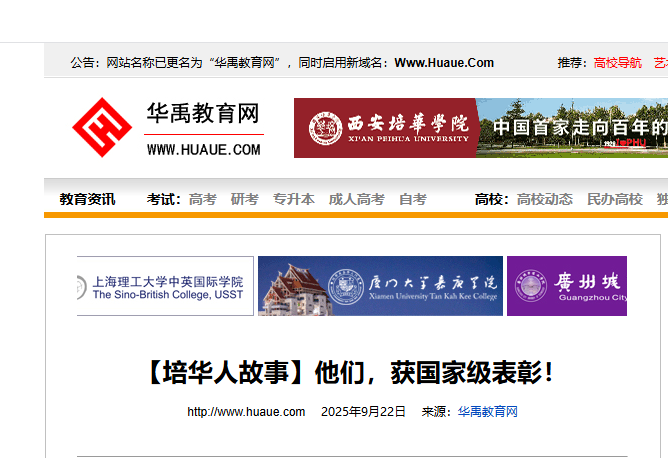This screenshot has width=668, height=458.
Task: Open the 成人高考 navigation link
Action: (356, 199)
